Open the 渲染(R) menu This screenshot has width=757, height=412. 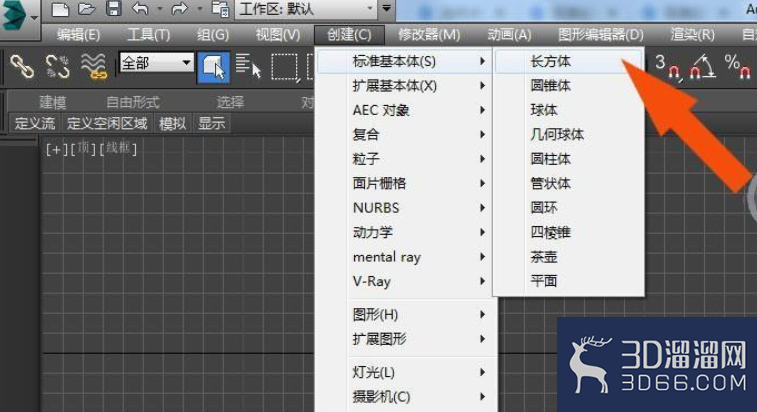tap(692, 35)
